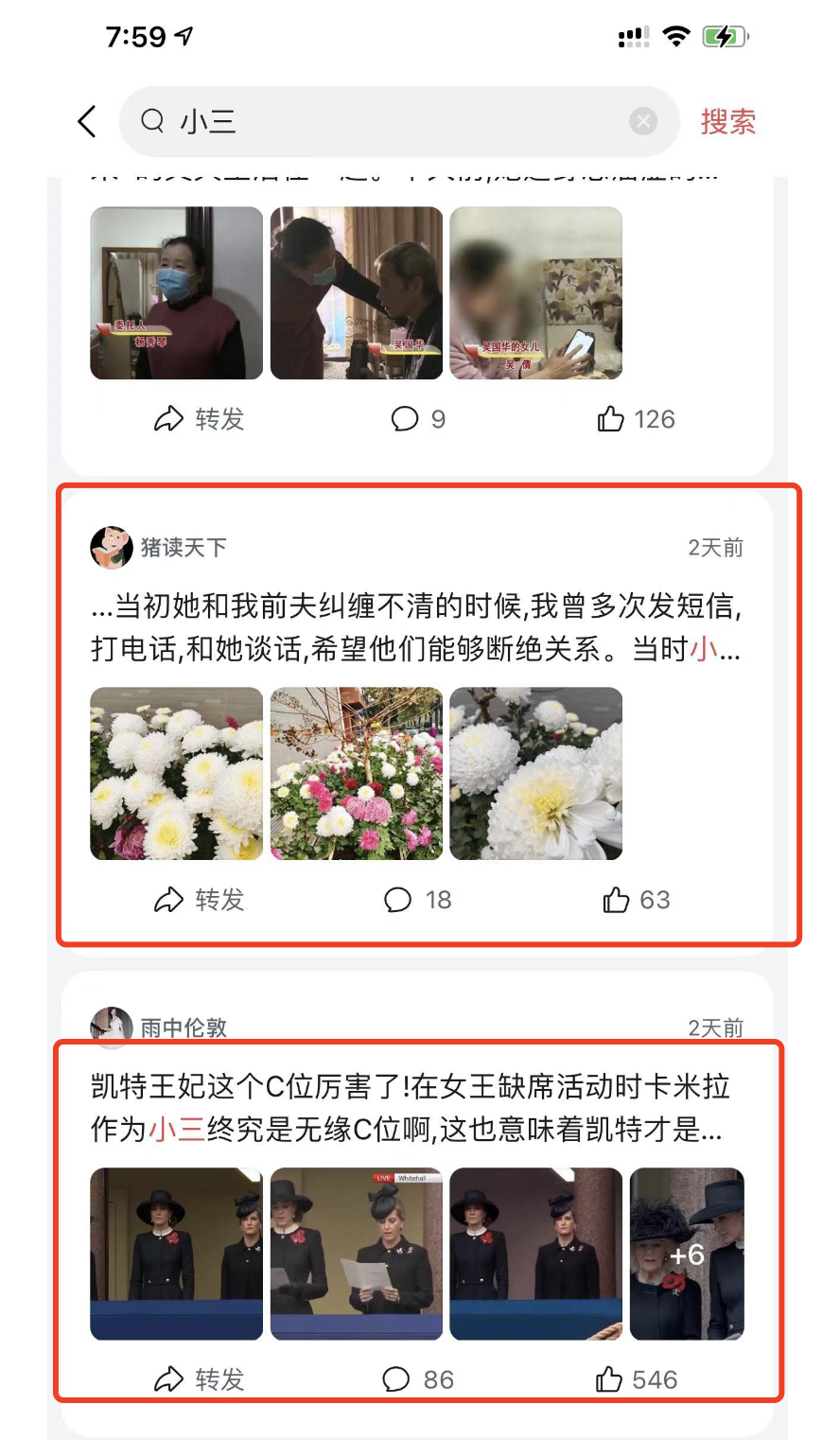
Task: Like the 猪读天下 post with 63 likes
Action: tap(636, 900)
